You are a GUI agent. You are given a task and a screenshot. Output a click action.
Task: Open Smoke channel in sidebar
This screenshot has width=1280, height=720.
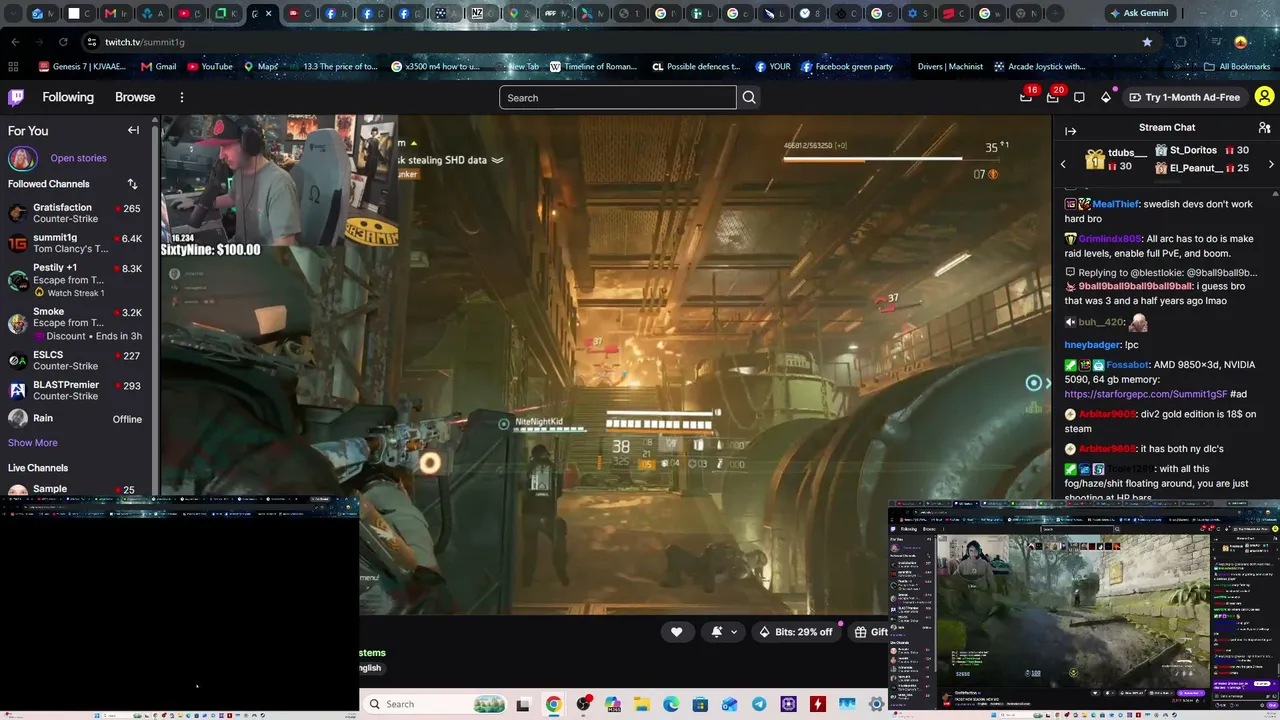click(77, 323)
